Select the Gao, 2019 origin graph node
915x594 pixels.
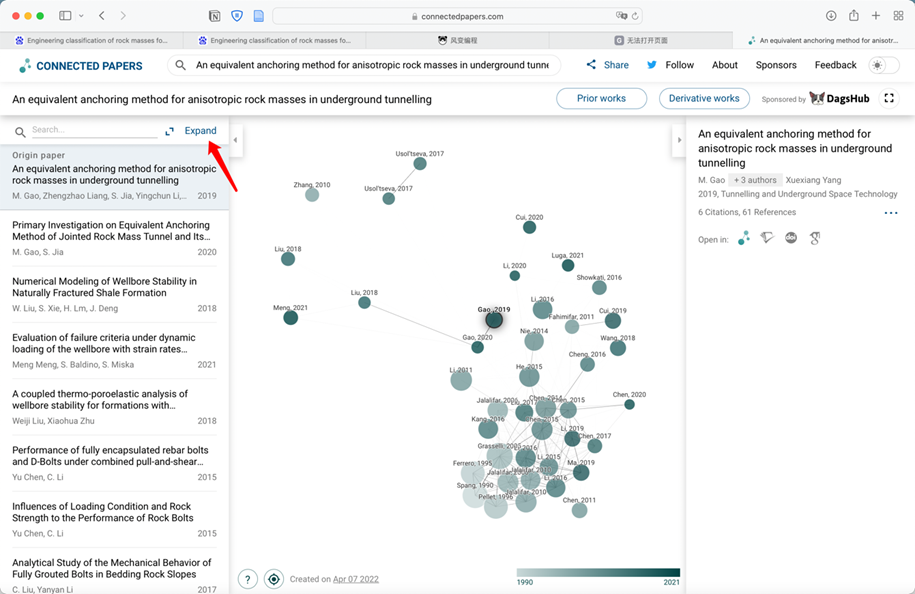click(x=494, y=320)
